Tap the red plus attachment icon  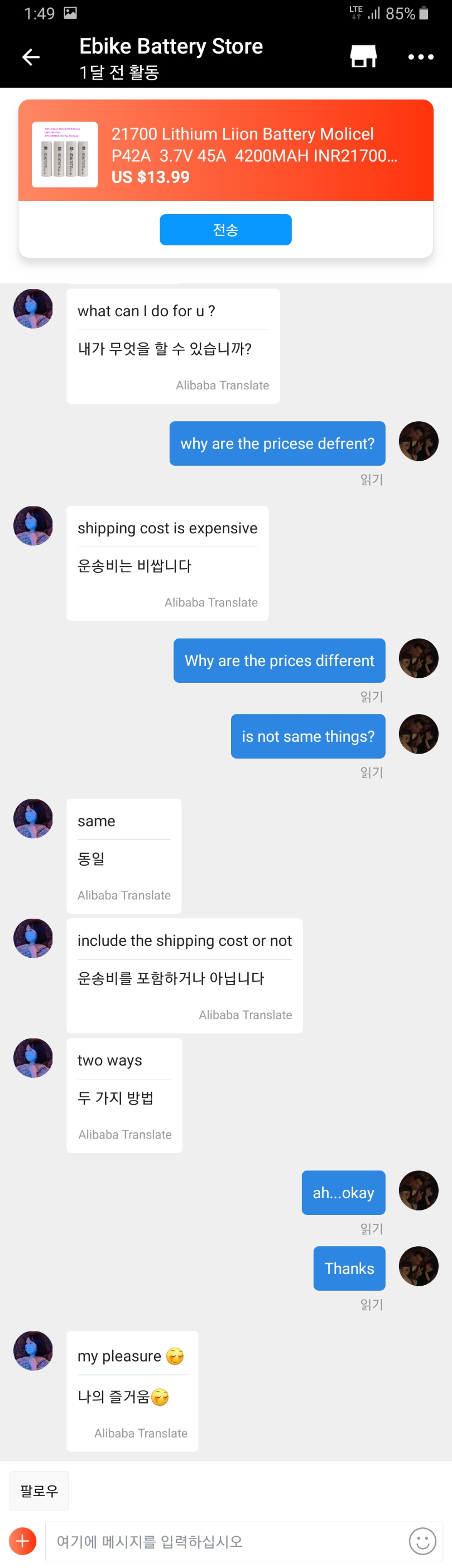22,1540
